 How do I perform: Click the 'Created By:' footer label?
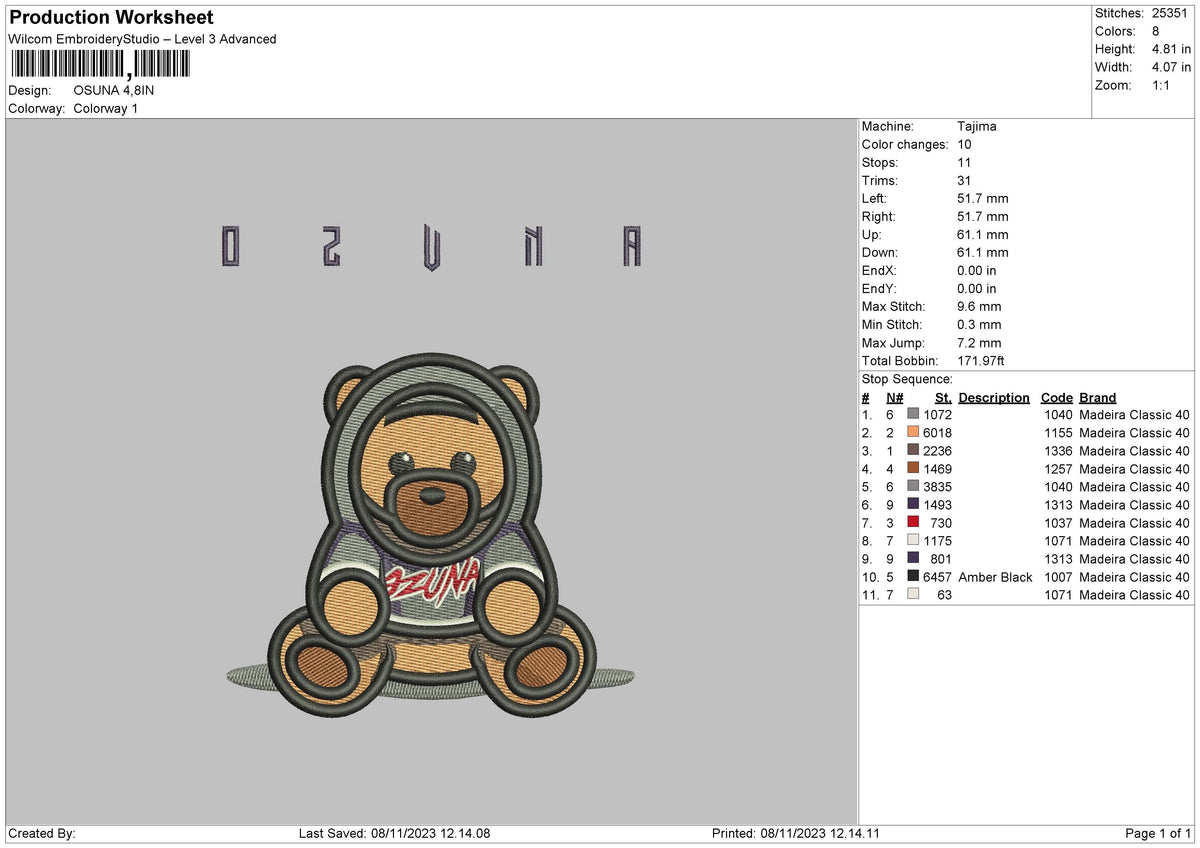42,834
